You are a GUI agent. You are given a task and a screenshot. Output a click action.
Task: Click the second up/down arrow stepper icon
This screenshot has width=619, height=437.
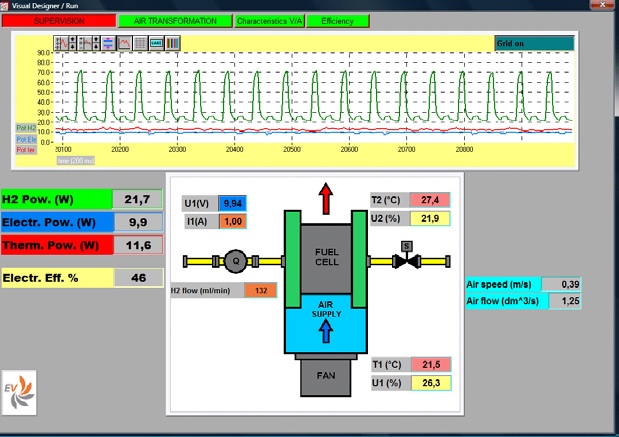[x=96, y=43]
